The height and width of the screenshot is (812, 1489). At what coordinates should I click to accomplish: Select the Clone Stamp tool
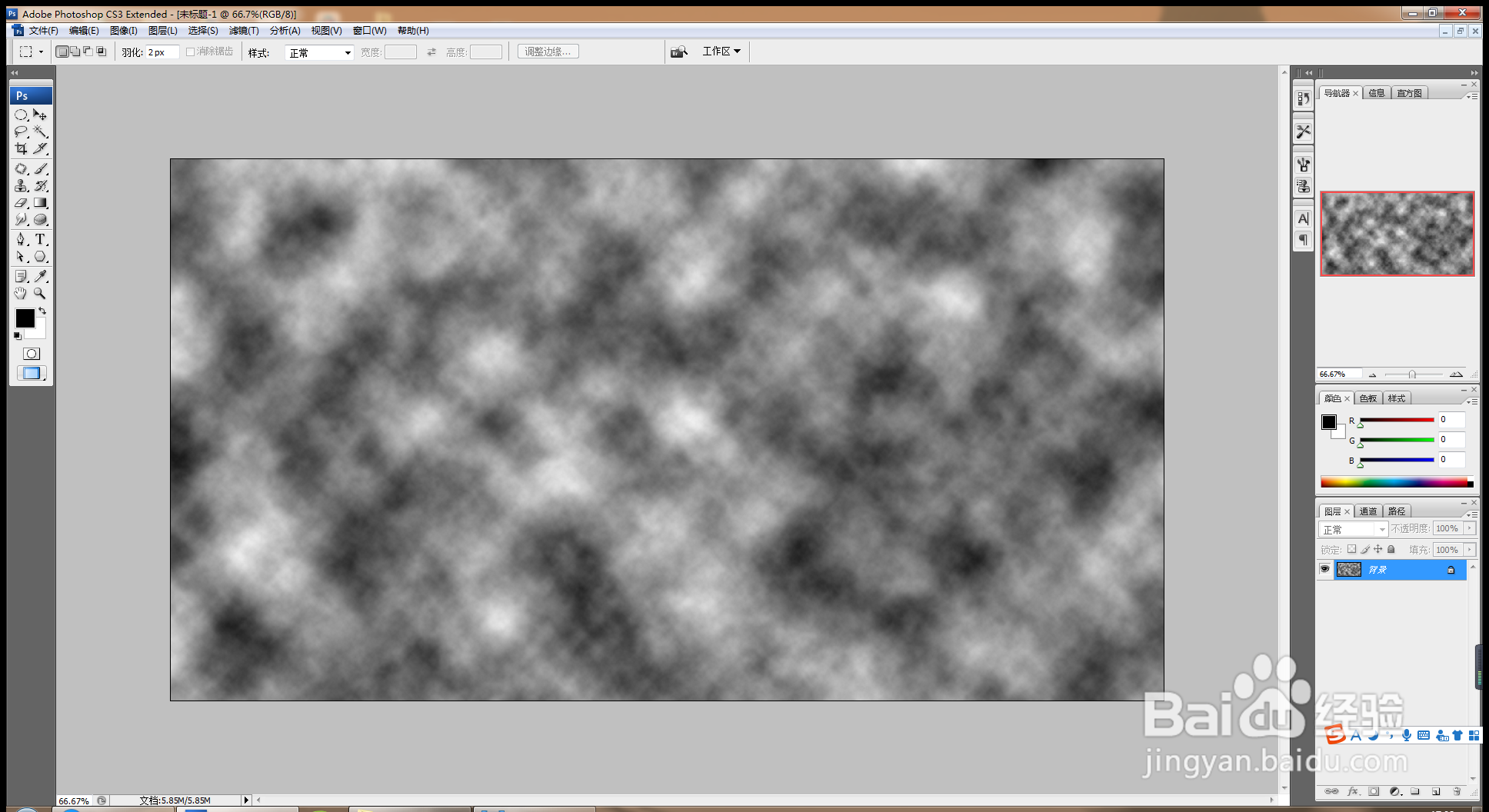pos(22,185)
